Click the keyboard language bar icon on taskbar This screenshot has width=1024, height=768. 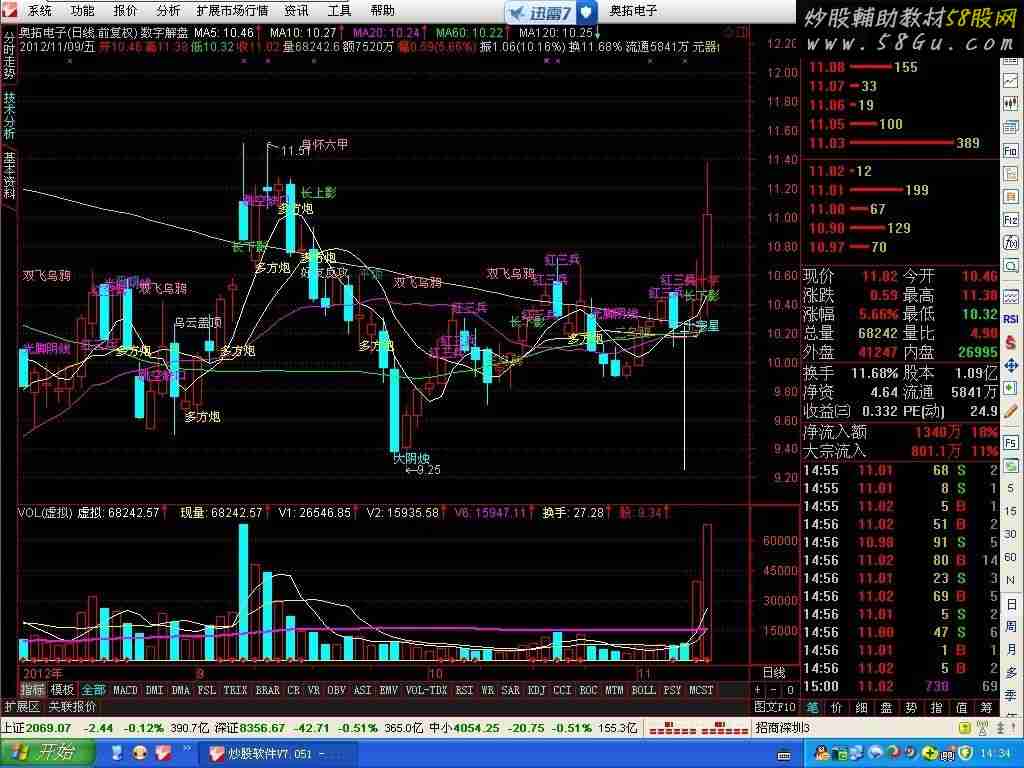[x=784, y=755]
